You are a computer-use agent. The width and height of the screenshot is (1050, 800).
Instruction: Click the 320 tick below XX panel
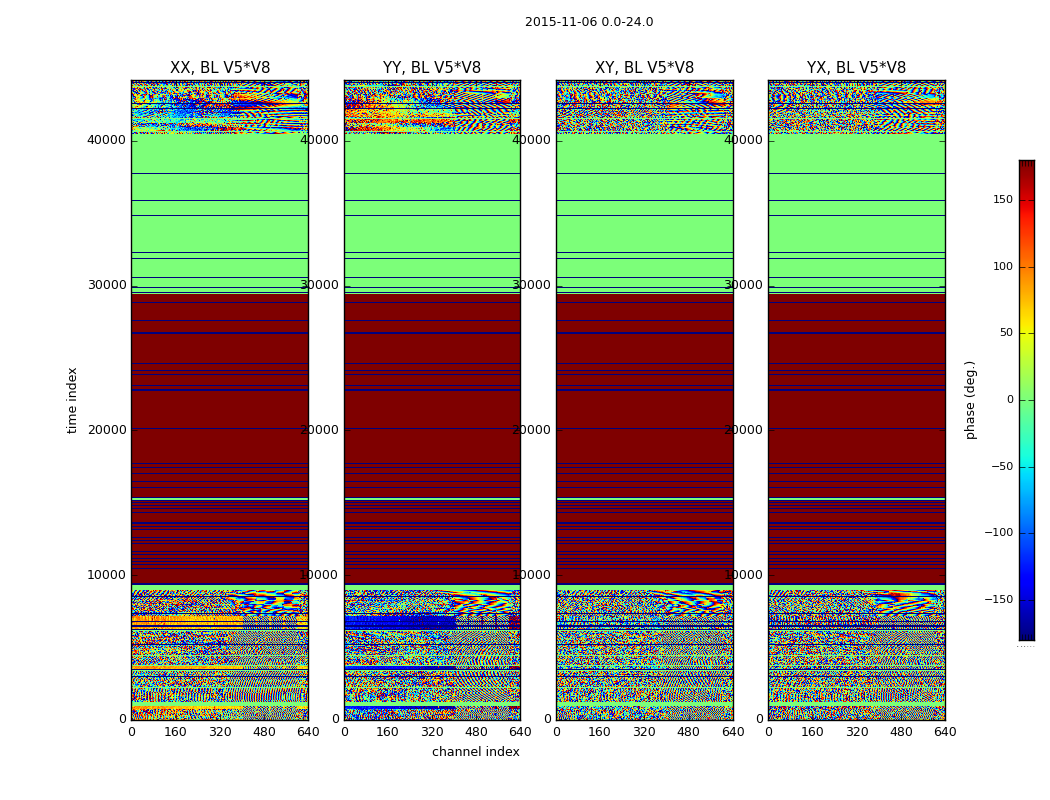tap(220, 732)
